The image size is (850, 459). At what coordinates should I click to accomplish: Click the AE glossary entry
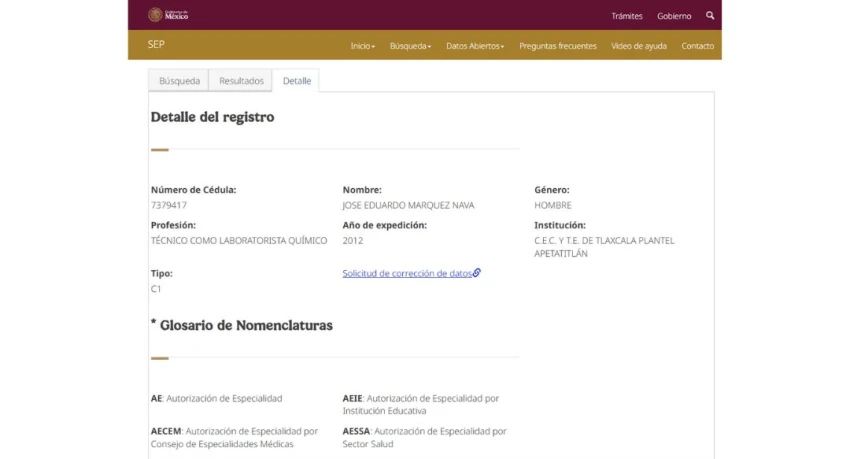[x=216, y=398]
